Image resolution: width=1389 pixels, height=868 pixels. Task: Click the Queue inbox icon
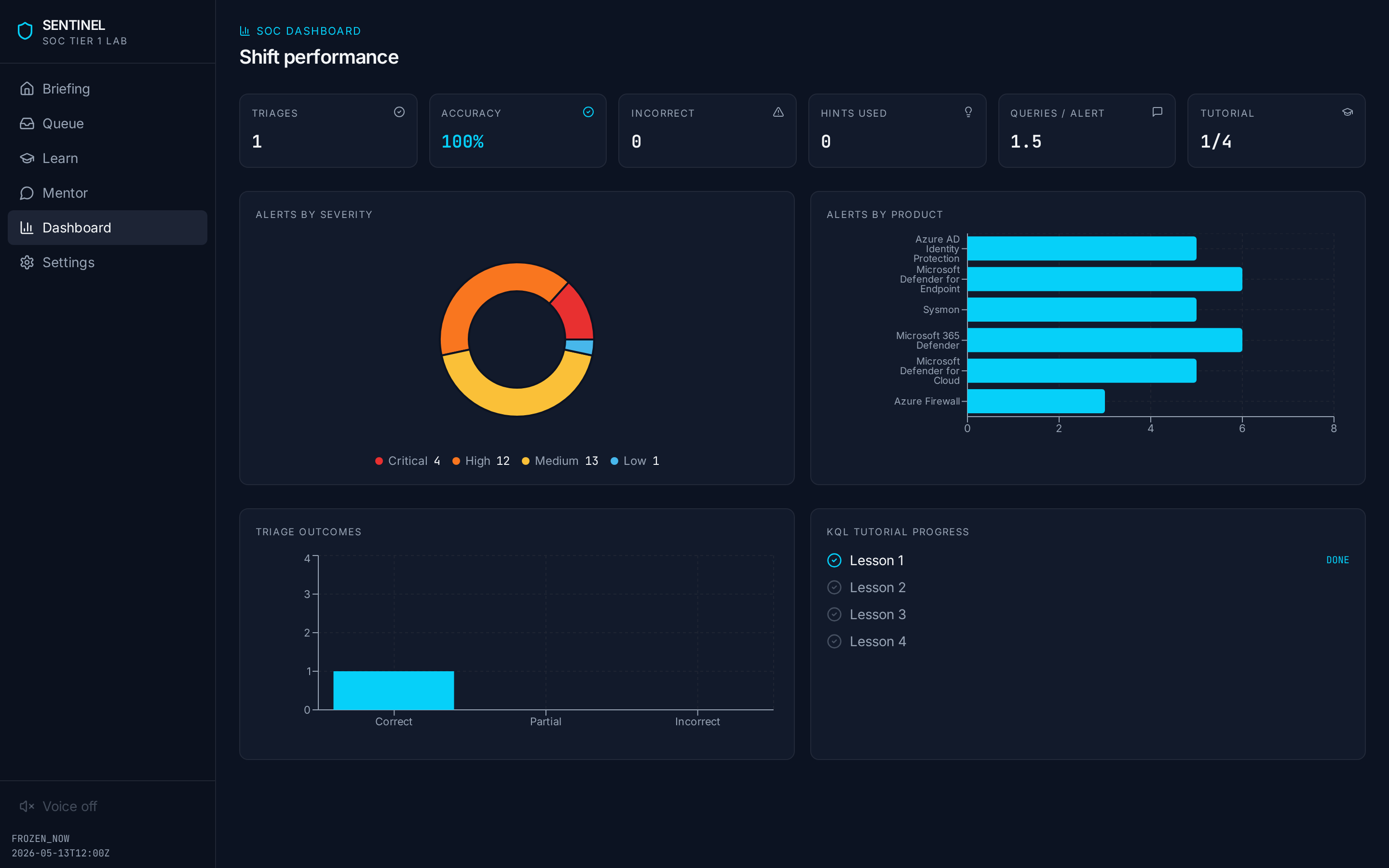pos(27,123)
